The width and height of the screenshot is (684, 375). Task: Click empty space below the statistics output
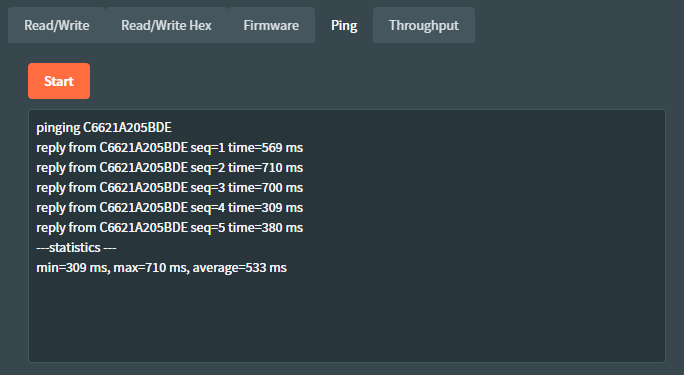click(x=347, y=320)
